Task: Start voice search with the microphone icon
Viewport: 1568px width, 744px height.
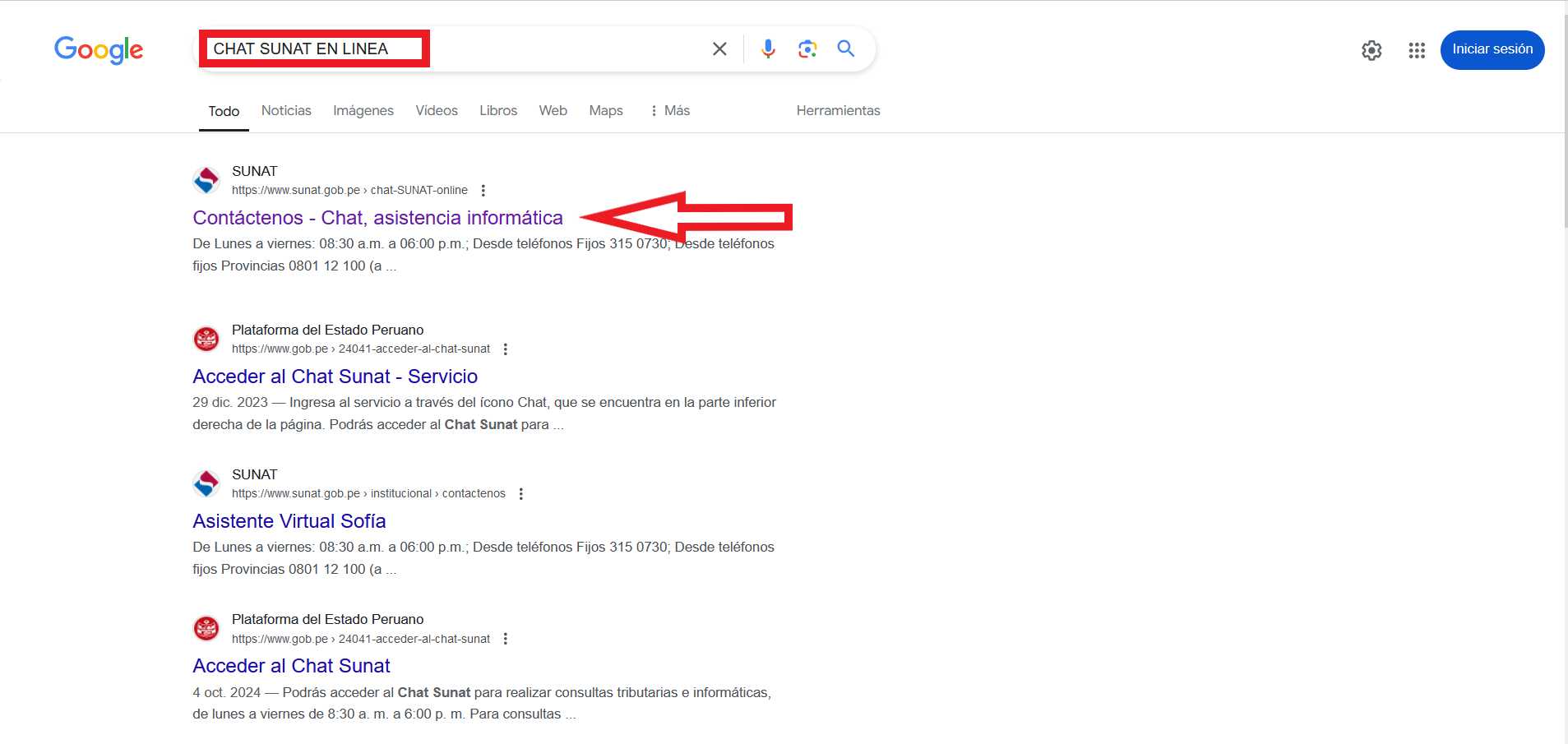Action: [x=768, y=49]
